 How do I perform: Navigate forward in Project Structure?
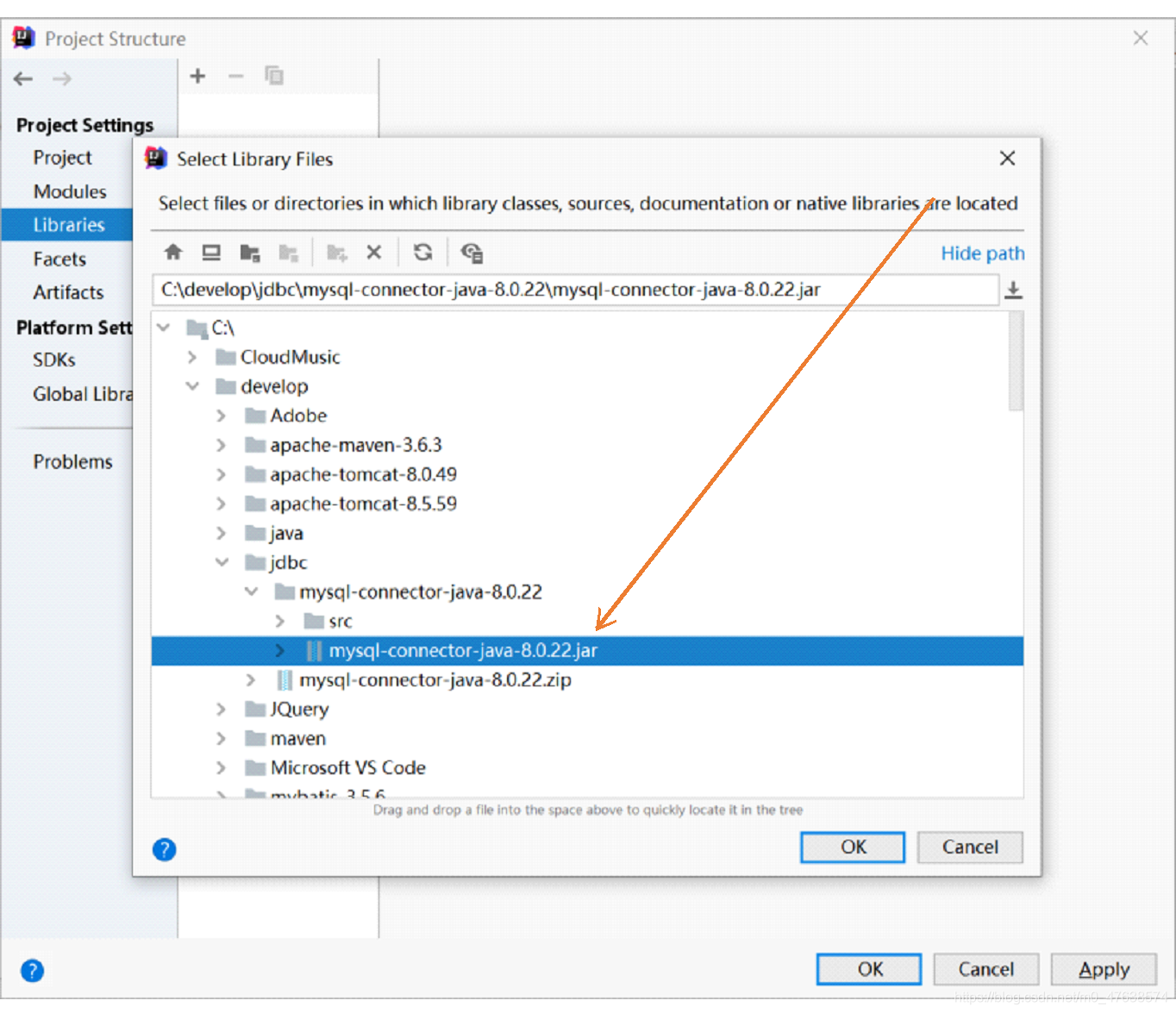[x=62, y=79]
